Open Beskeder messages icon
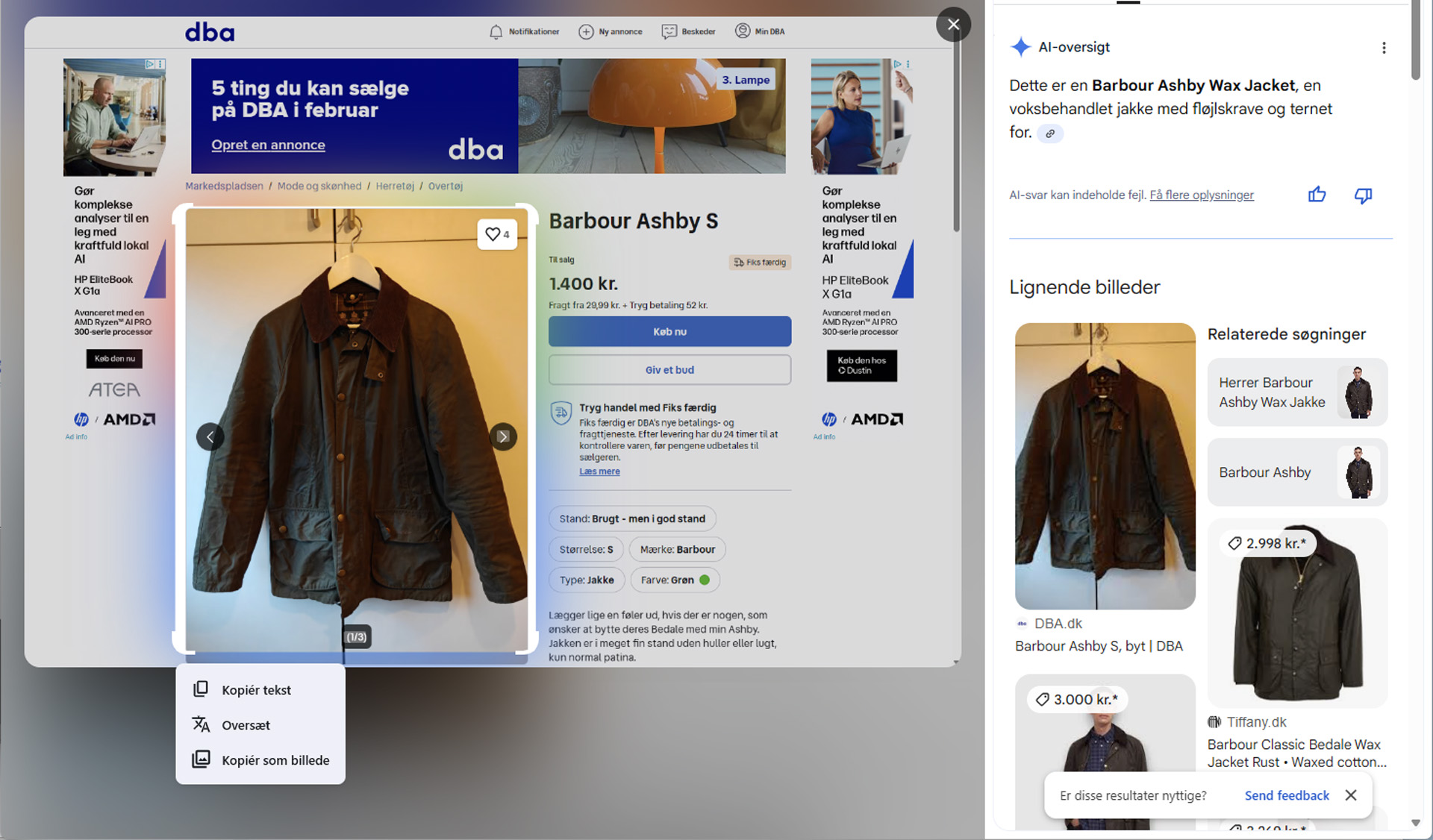Image resolution: width=1433 pixels, height=840 pixels. [669, 32]
